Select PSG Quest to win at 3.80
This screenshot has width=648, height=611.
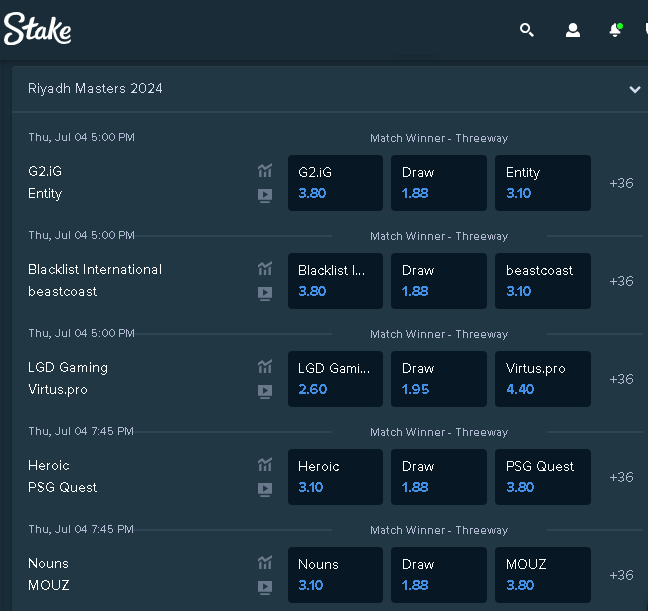(543, 477)
